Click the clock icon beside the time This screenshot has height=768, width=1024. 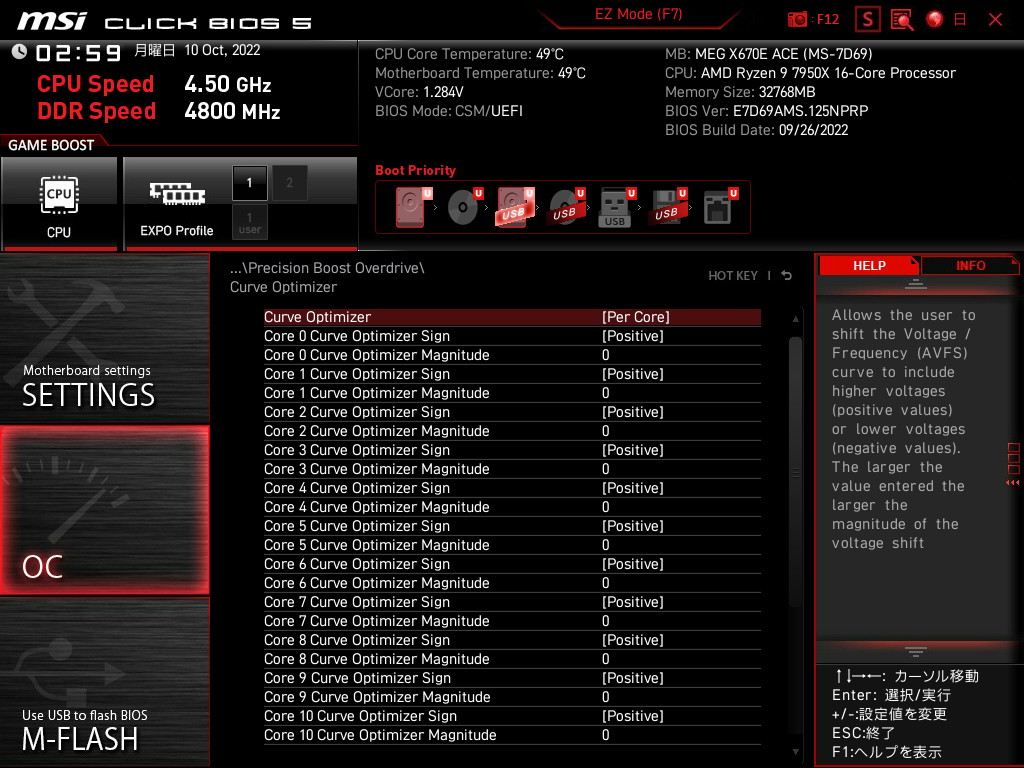[19, 52]
